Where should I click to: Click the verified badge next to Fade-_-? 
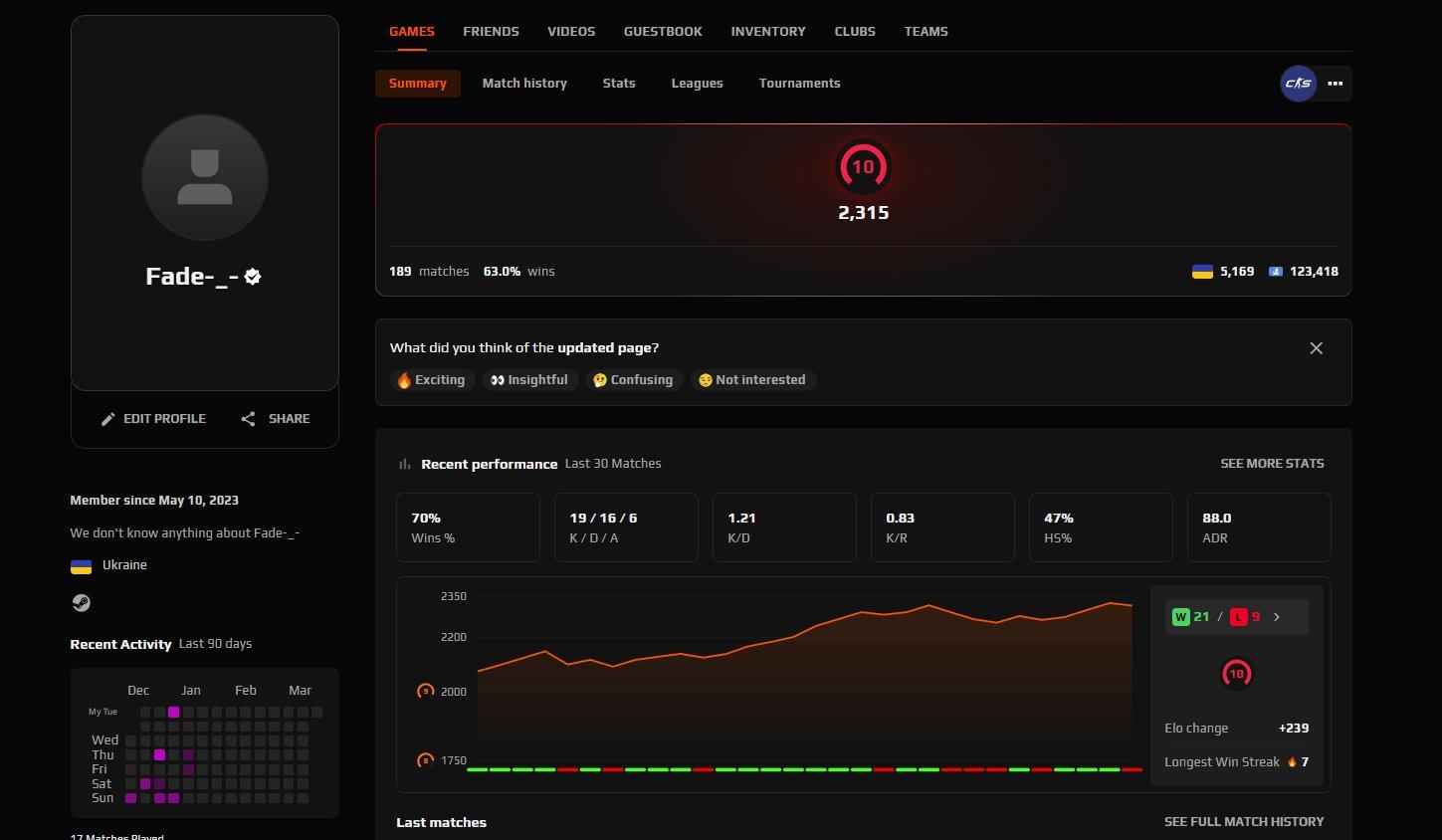pyautogui.click(x=253, y=277)
